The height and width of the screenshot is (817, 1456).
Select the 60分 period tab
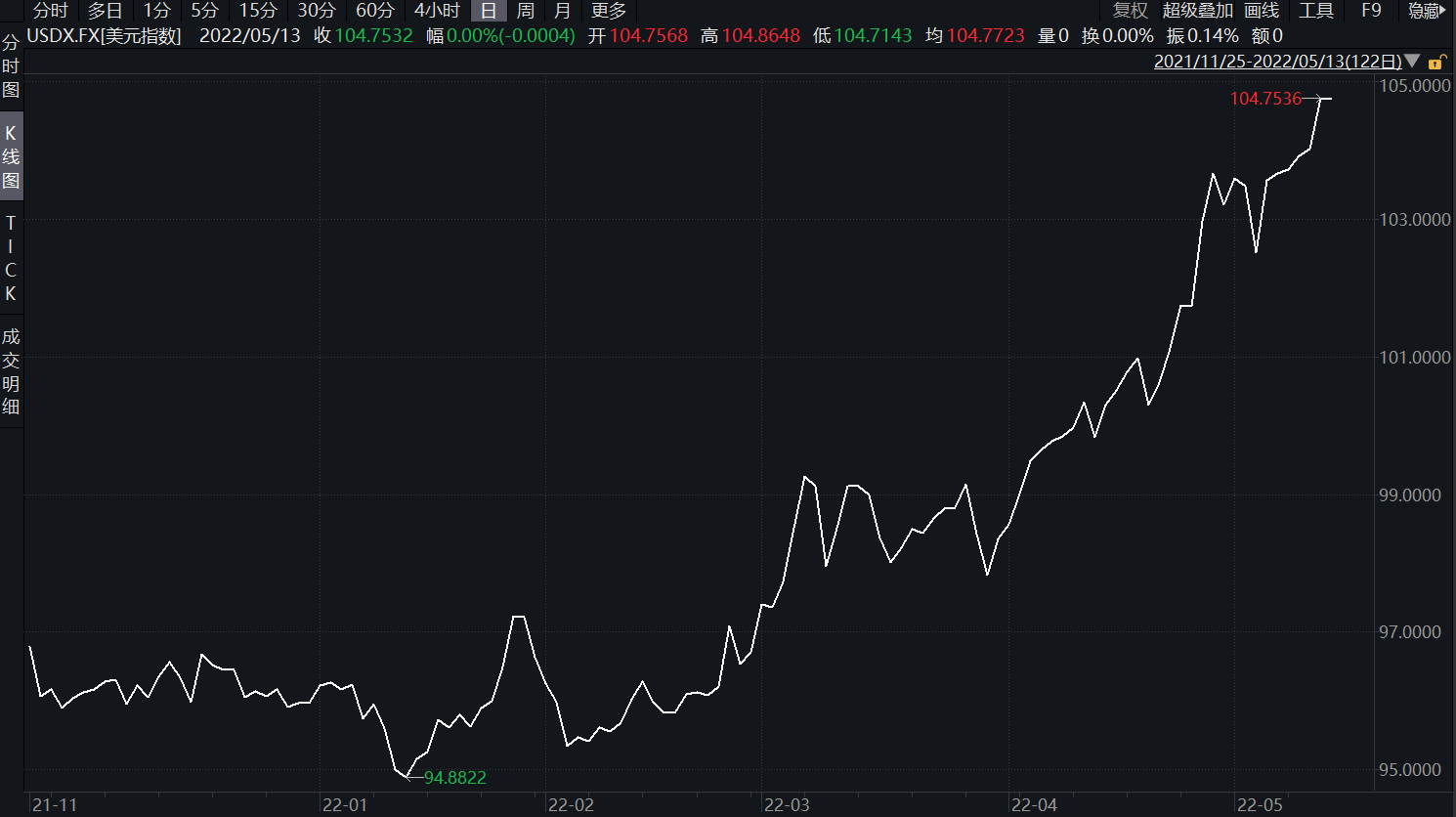375,11
